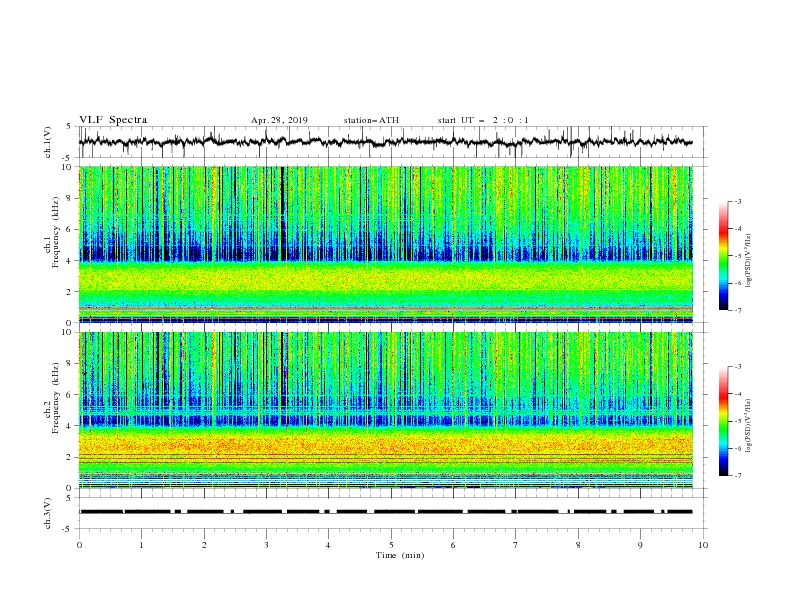792x612 pixels.
Task: Click the "5" tick of the ch.1(V) axis
Action: pyautogui.click(x=69, y=126)
